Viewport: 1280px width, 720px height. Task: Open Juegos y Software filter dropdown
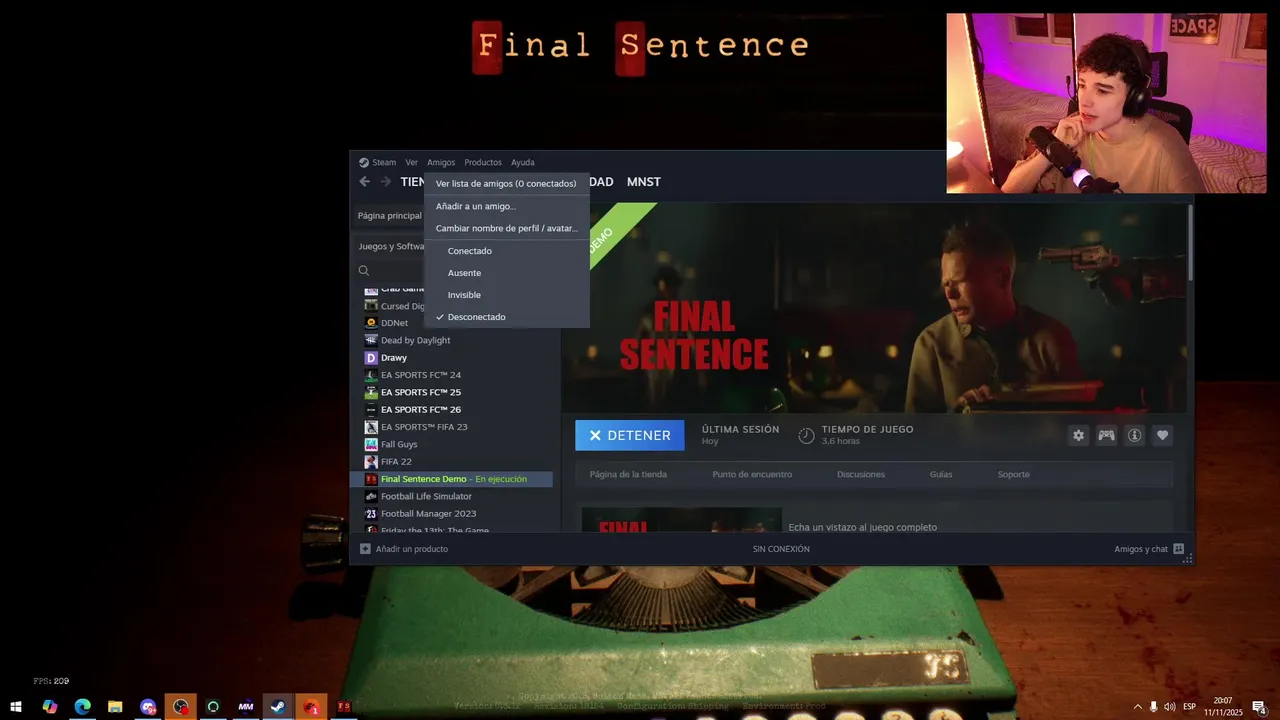click(x=392, y=247)
